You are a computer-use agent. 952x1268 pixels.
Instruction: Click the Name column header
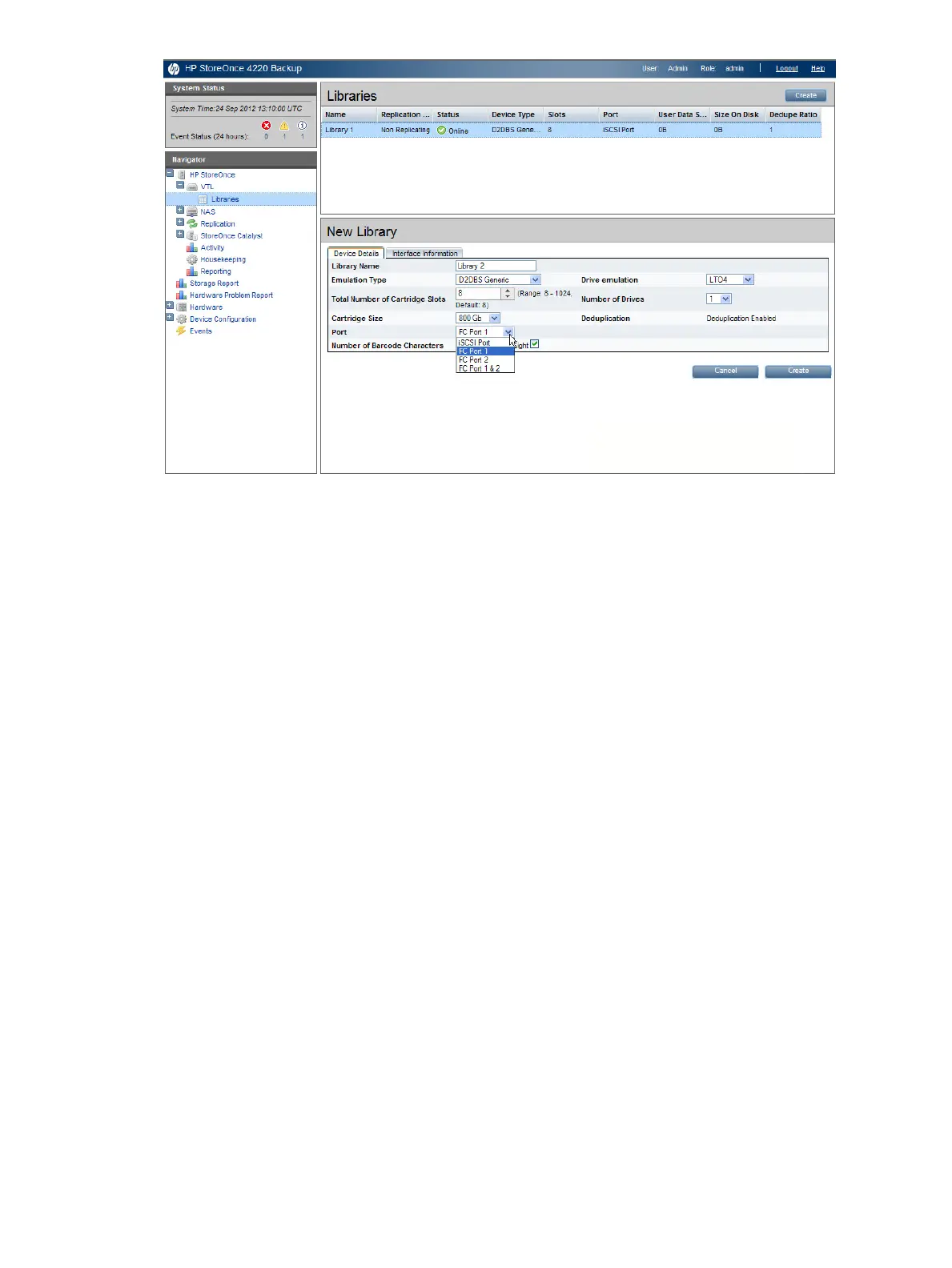point(349,114)
